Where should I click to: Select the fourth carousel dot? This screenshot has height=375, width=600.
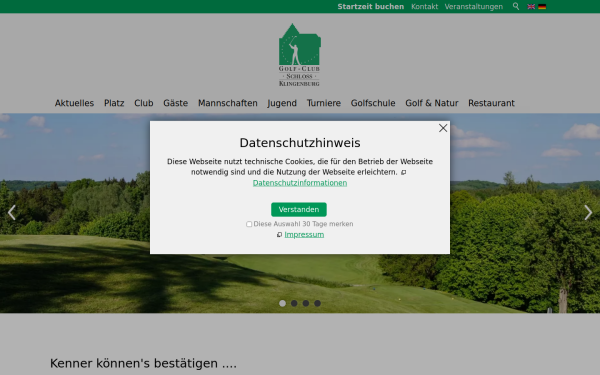318,303
